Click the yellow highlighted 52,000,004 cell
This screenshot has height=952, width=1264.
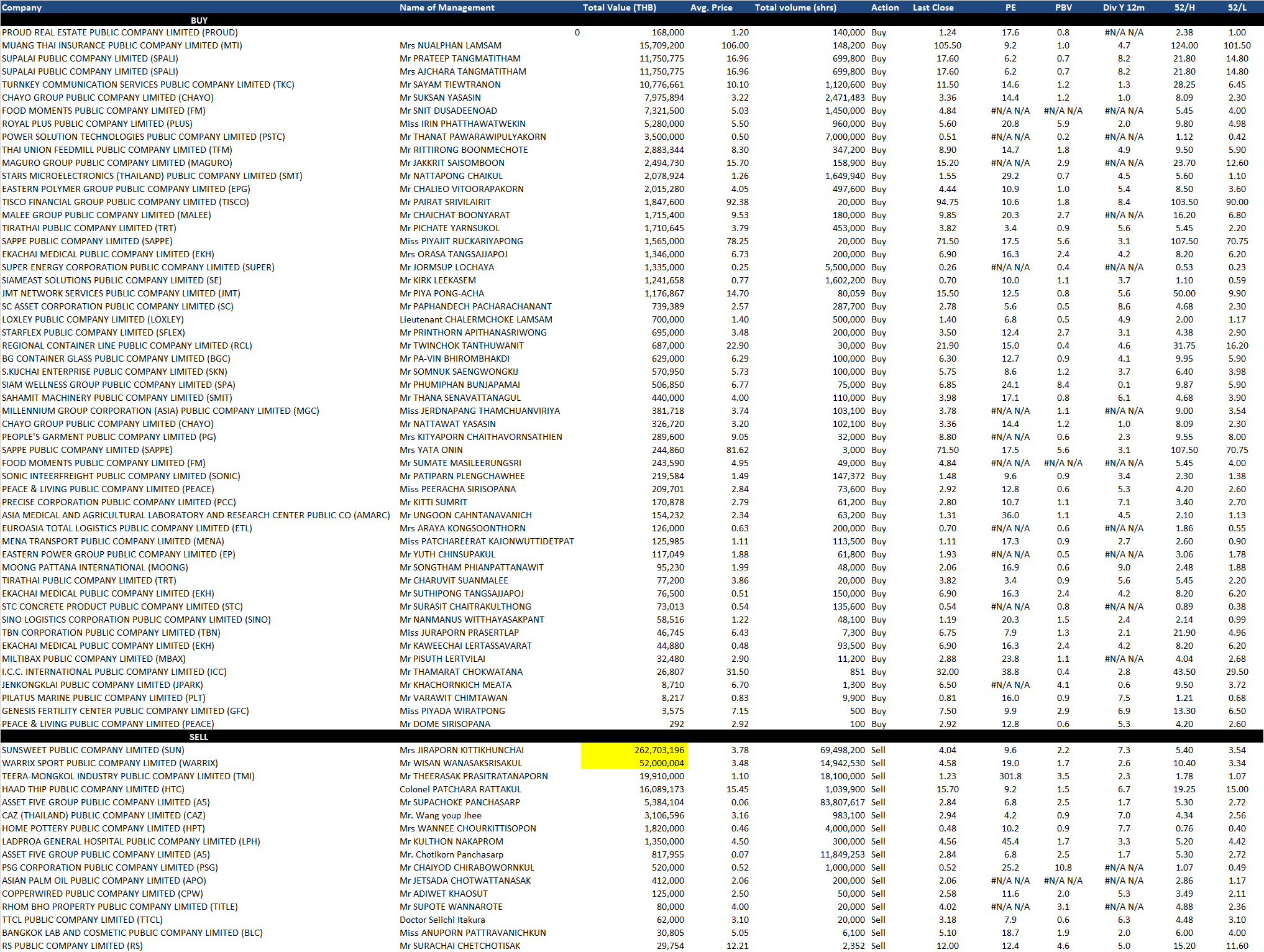[x=634, y=763]
